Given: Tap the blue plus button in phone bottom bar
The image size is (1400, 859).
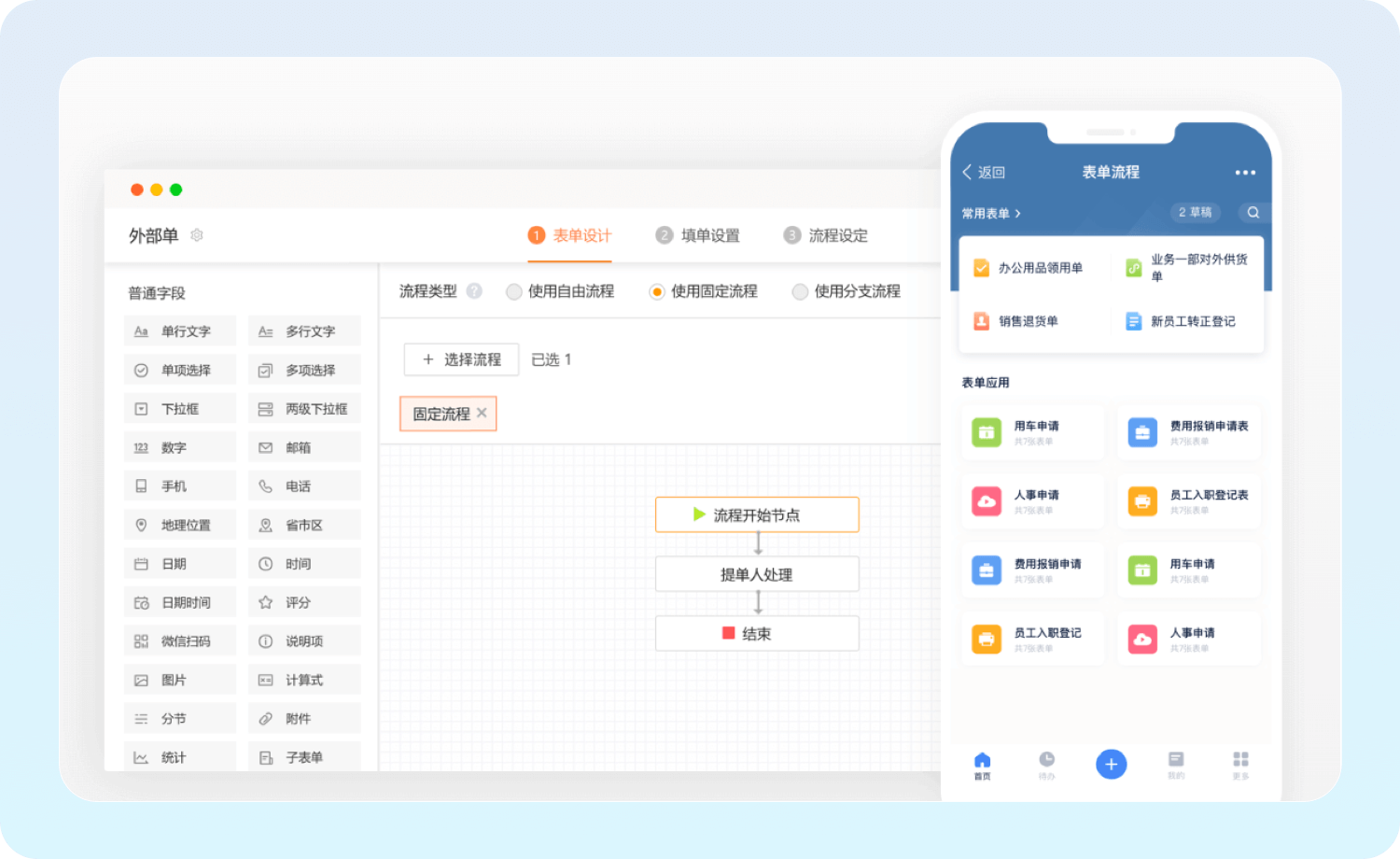Looking at the screenshot, I should point(1111,765).
